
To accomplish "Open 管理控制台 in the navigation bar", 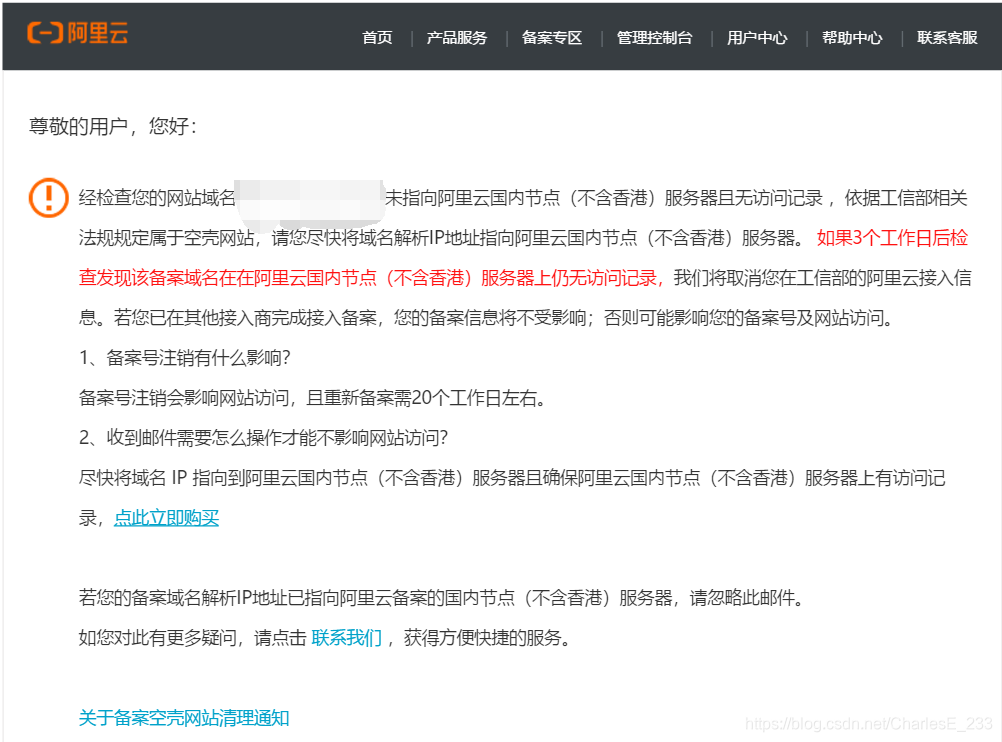I will pos(654,38).
